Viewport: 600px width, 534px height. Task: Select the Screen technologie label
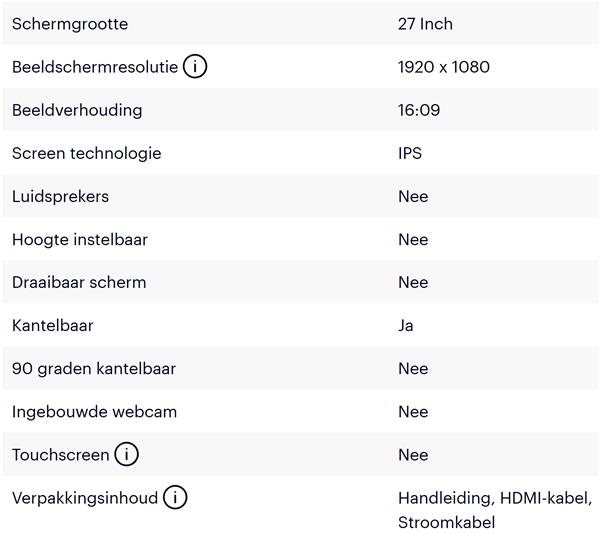[x=87, y=153]
